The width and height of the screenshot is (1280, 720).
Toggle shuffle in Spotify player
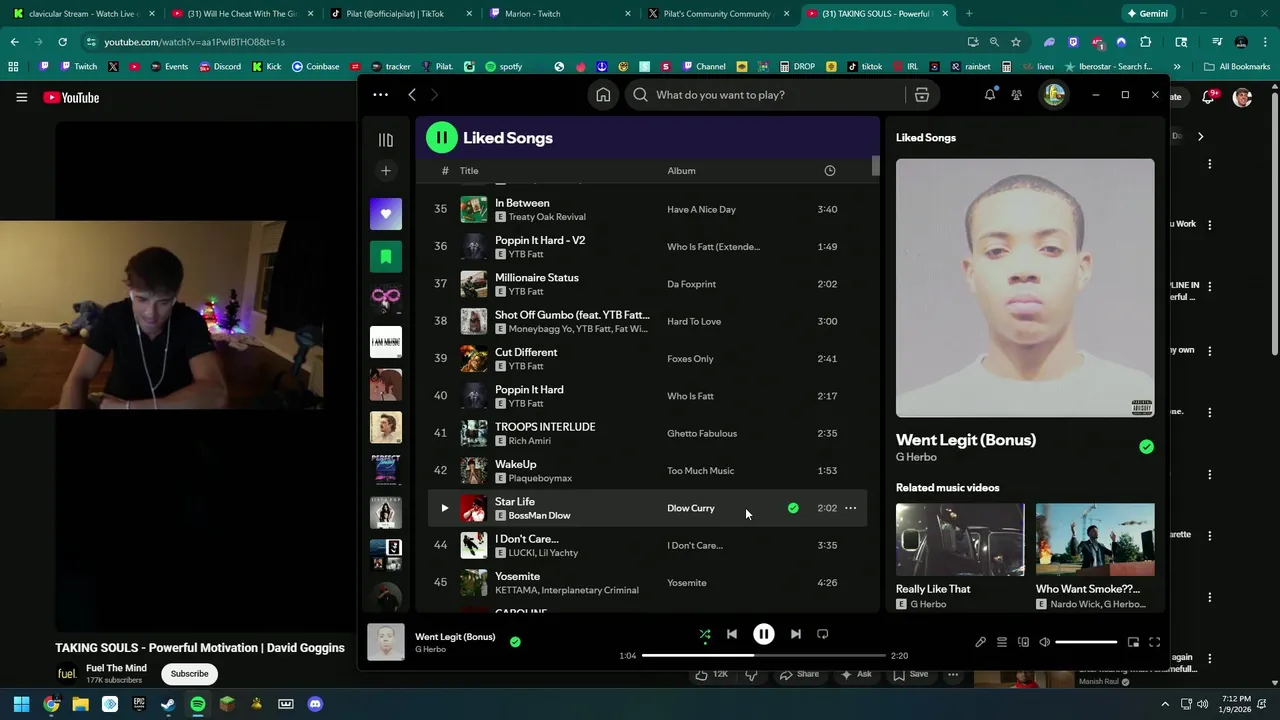point(705,634)
